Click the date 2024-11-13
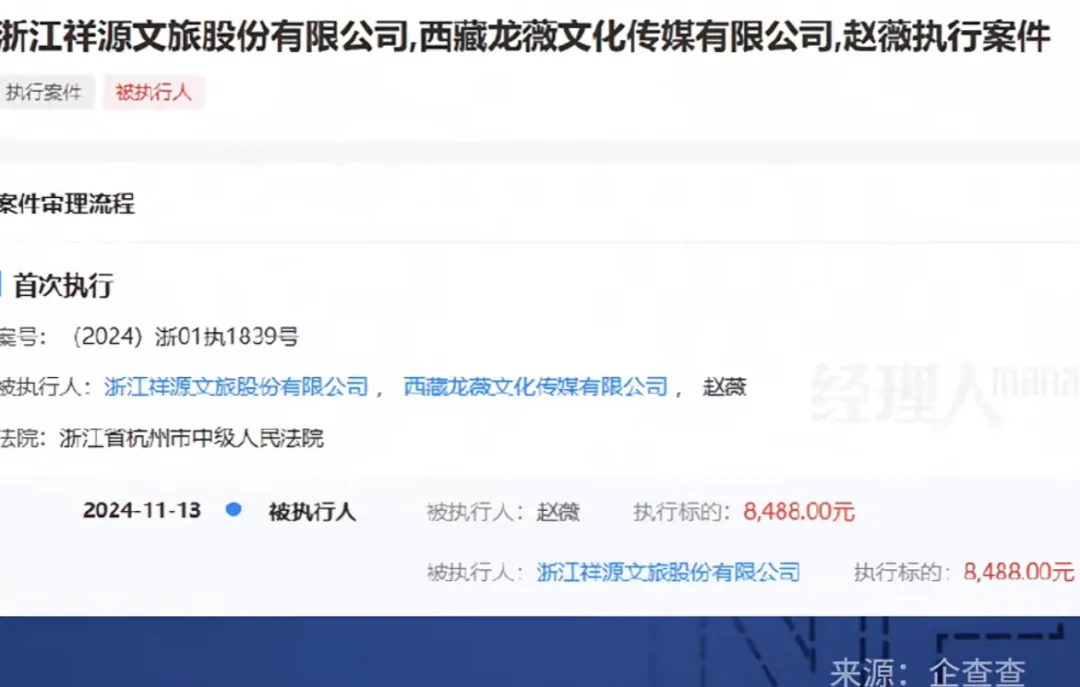 (142, 511)
